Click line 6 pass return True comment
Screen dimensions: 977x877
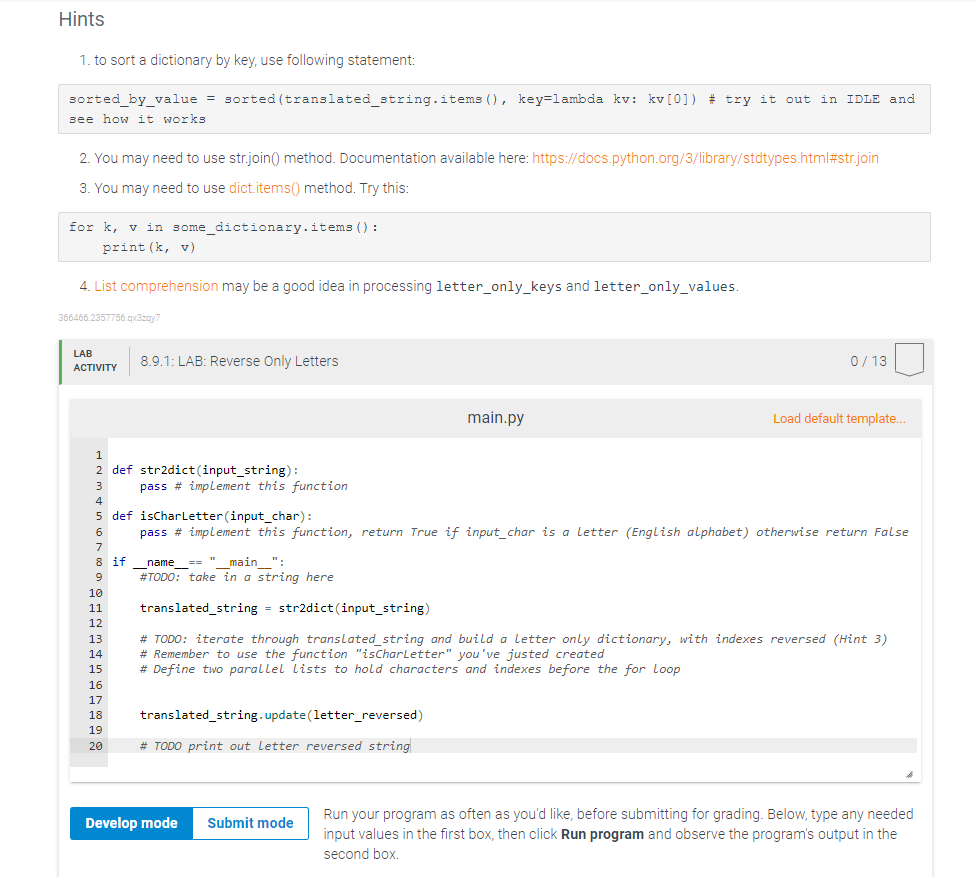tap(524, 532)
